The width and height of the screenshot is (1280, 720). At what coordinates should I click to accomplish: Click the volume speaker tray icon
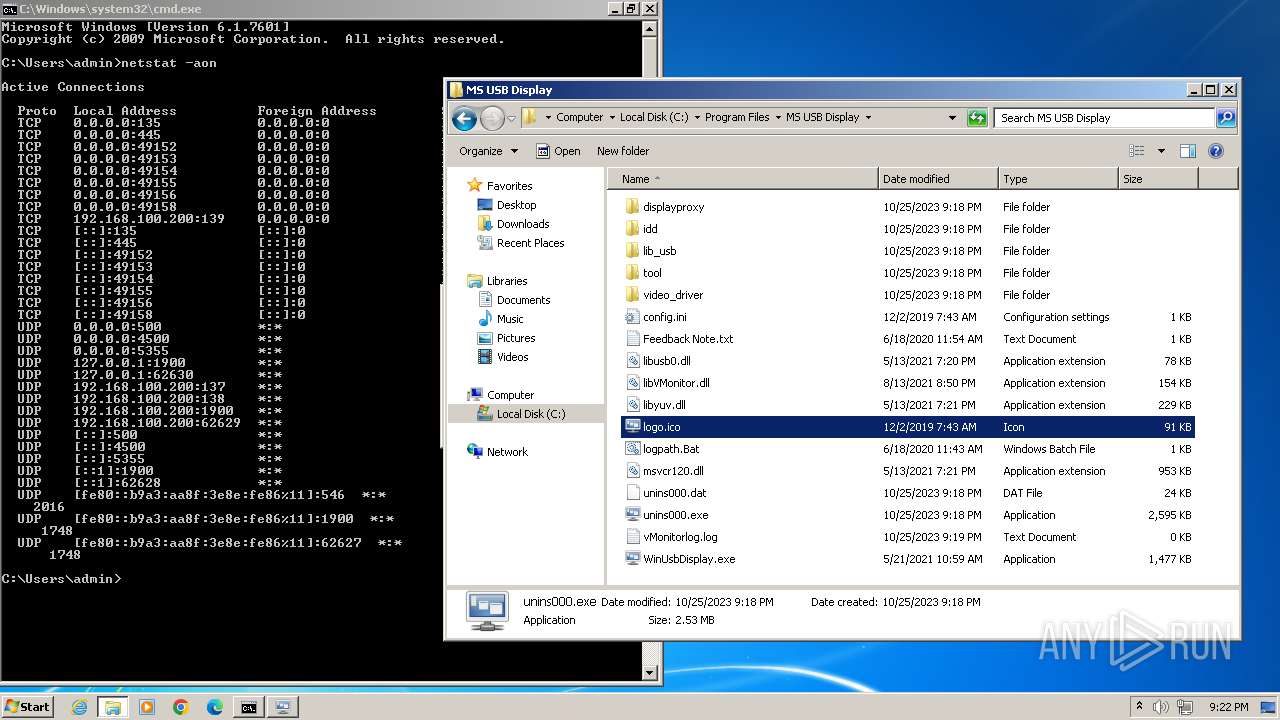pos(1161,707)
